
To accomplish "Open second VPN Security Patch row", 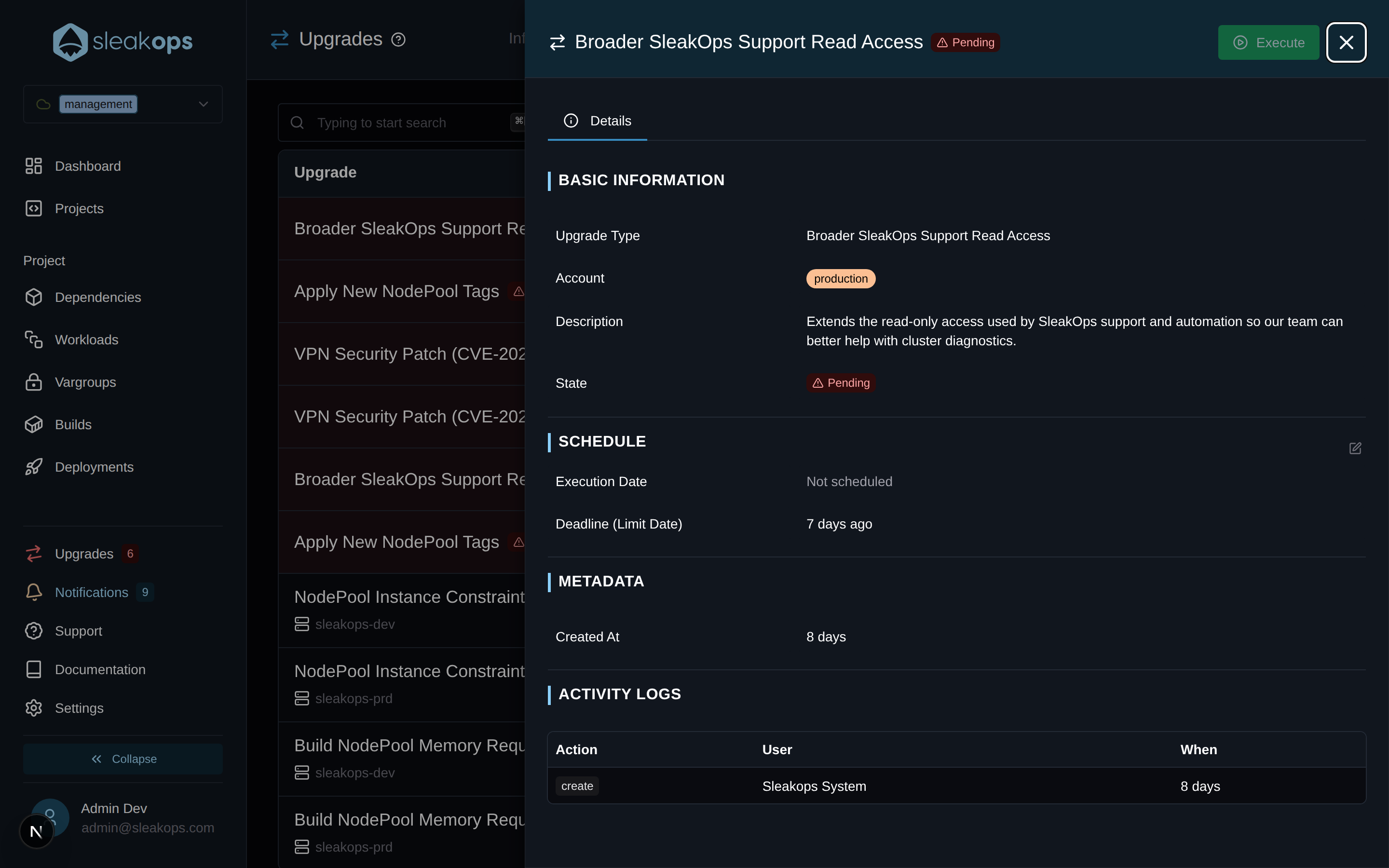I will tap(402, 417).
